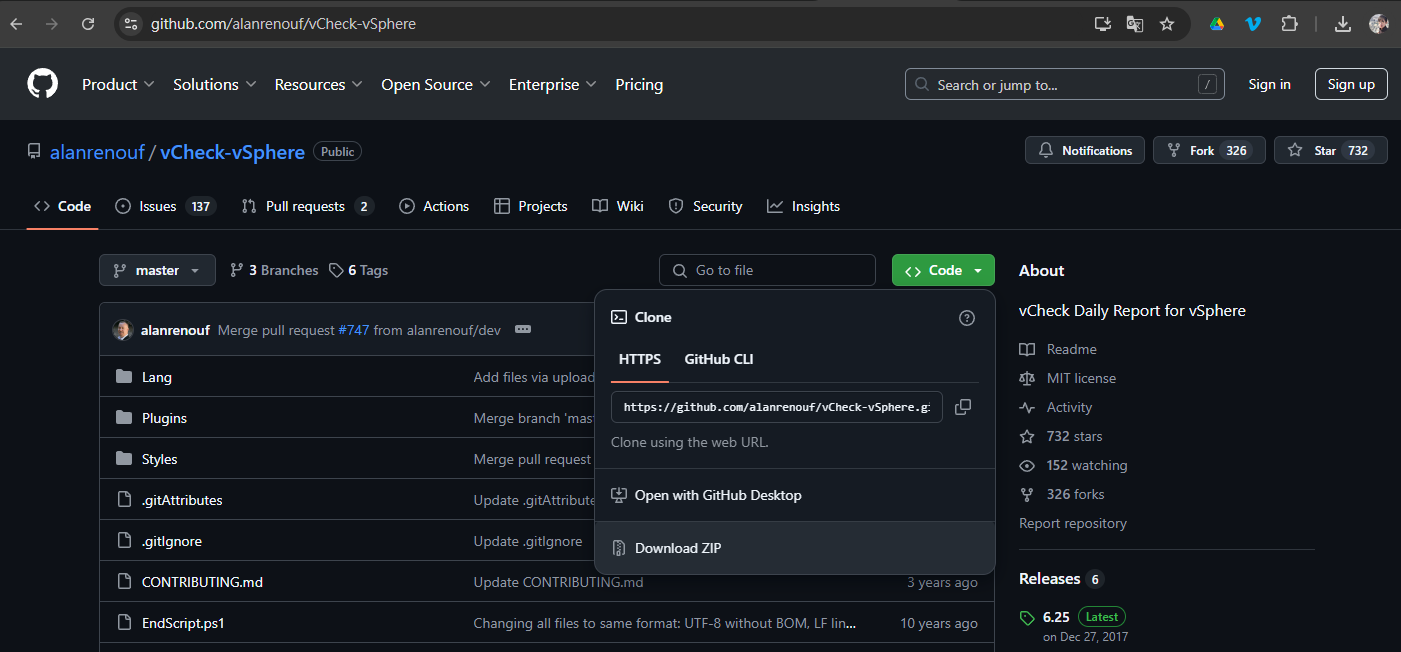Image resolution: width=1401 pixels, height=652 pixels.
Task: Fork the repository with Fork button
Action: pyautogui.click(x=1209, y=150)
